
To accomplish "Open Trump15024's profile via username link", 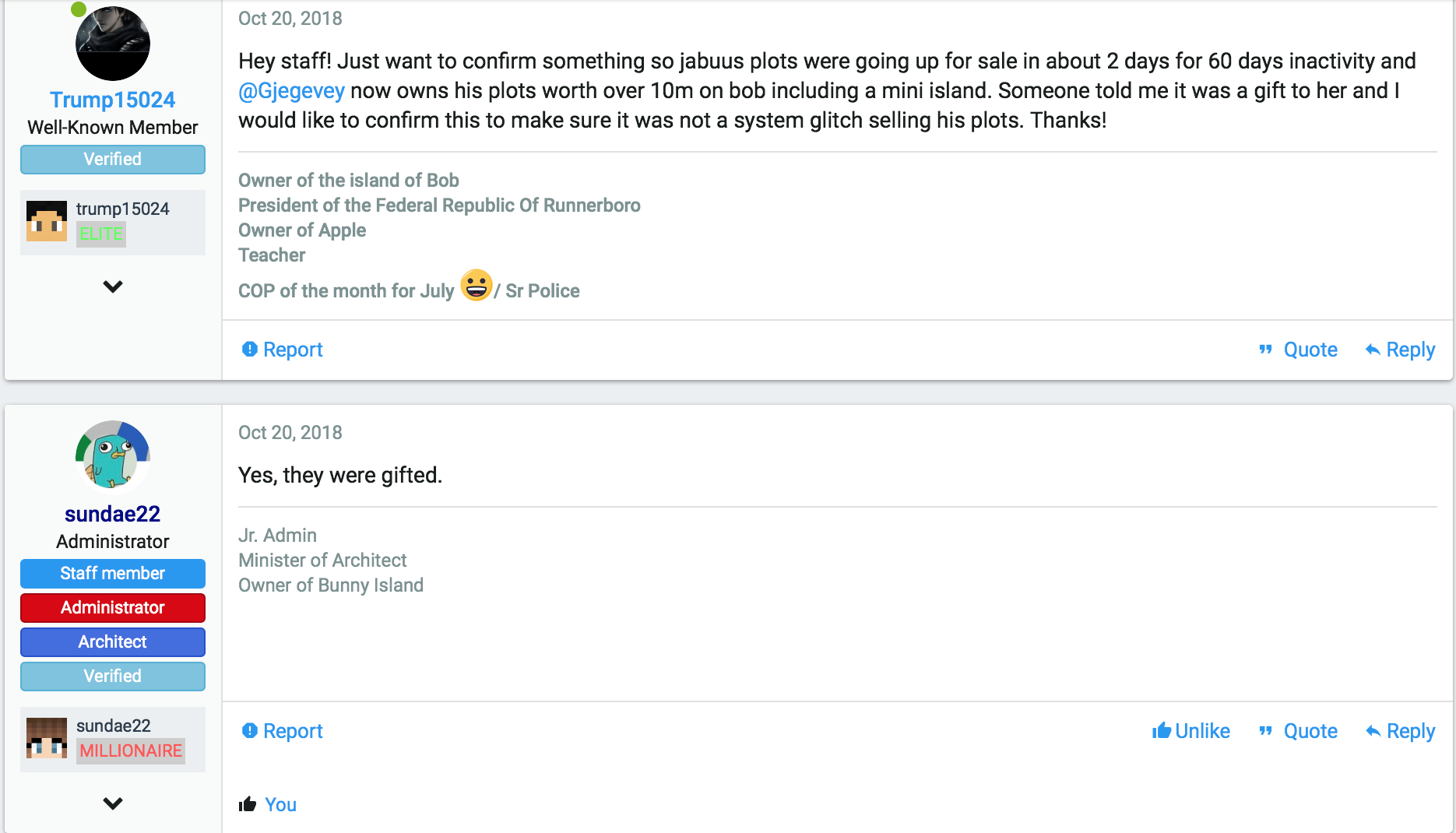I will click(x=113, y=100).
